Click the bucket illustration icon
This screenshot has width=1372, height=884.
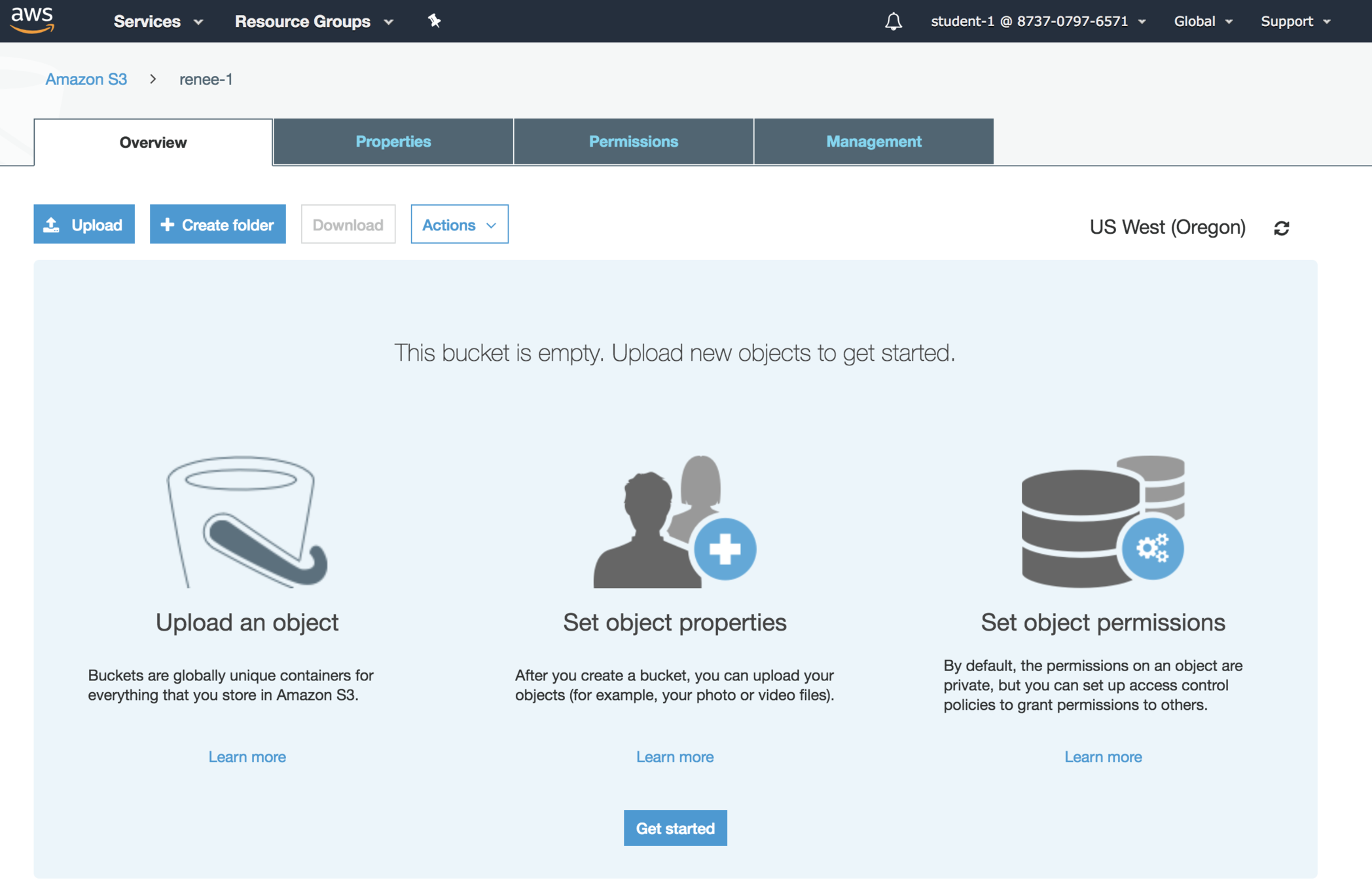coord(247,521)
